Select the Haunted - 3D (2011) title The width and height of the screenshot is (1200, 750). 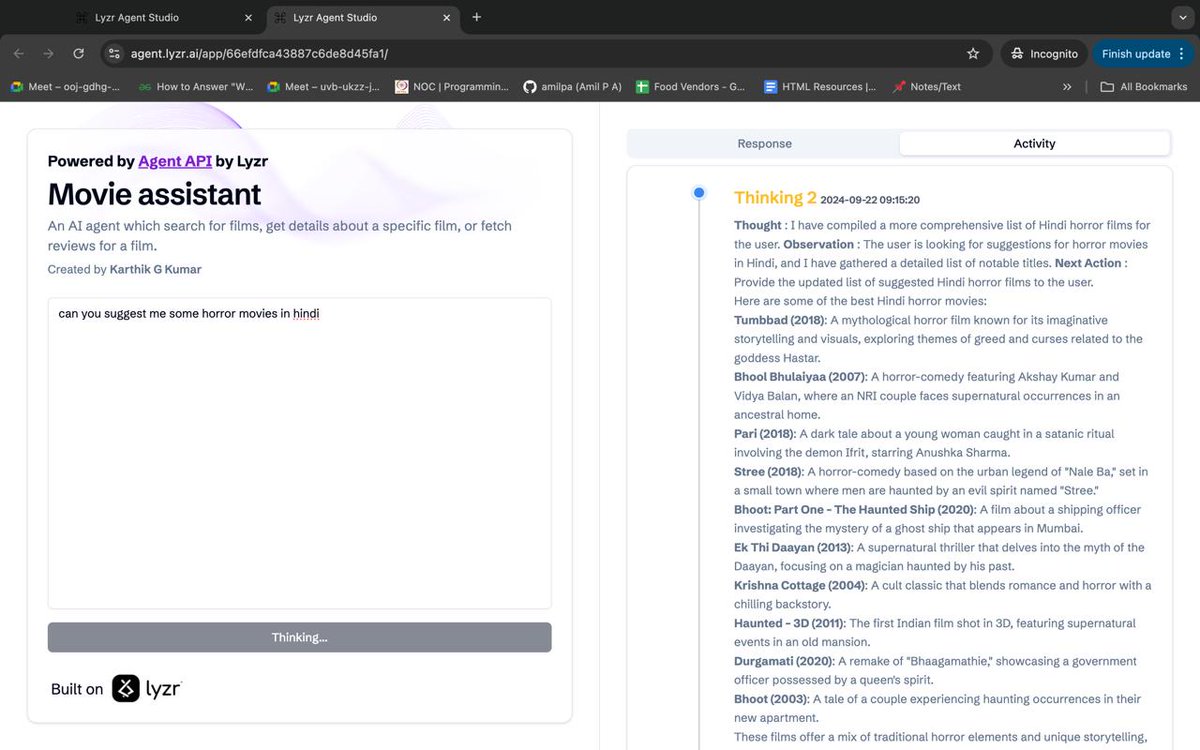click(x=789, y=624)
